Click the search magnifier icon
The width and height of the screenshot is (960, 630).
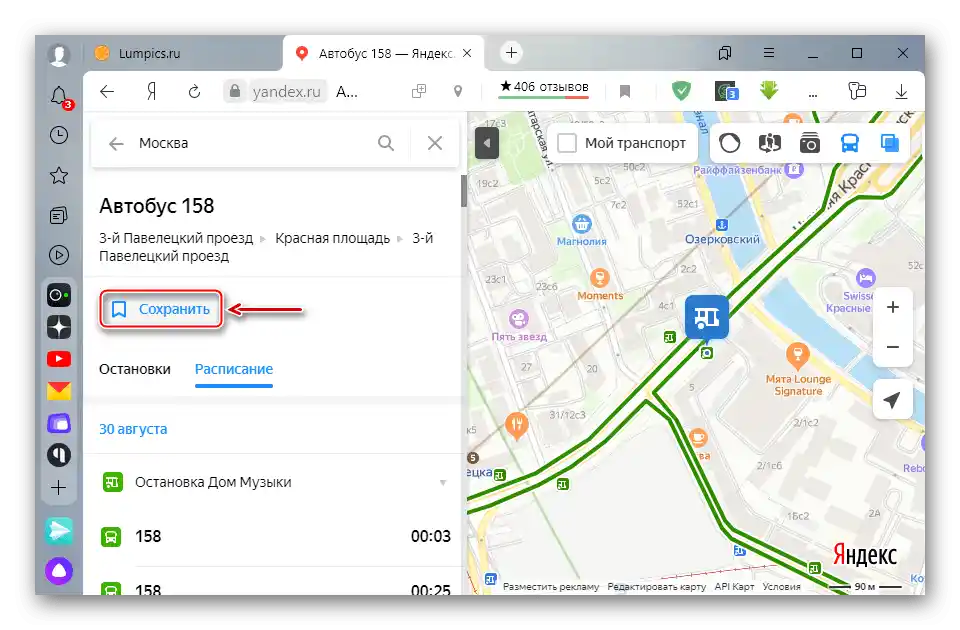pyautogui.click(x=386, y=143)
